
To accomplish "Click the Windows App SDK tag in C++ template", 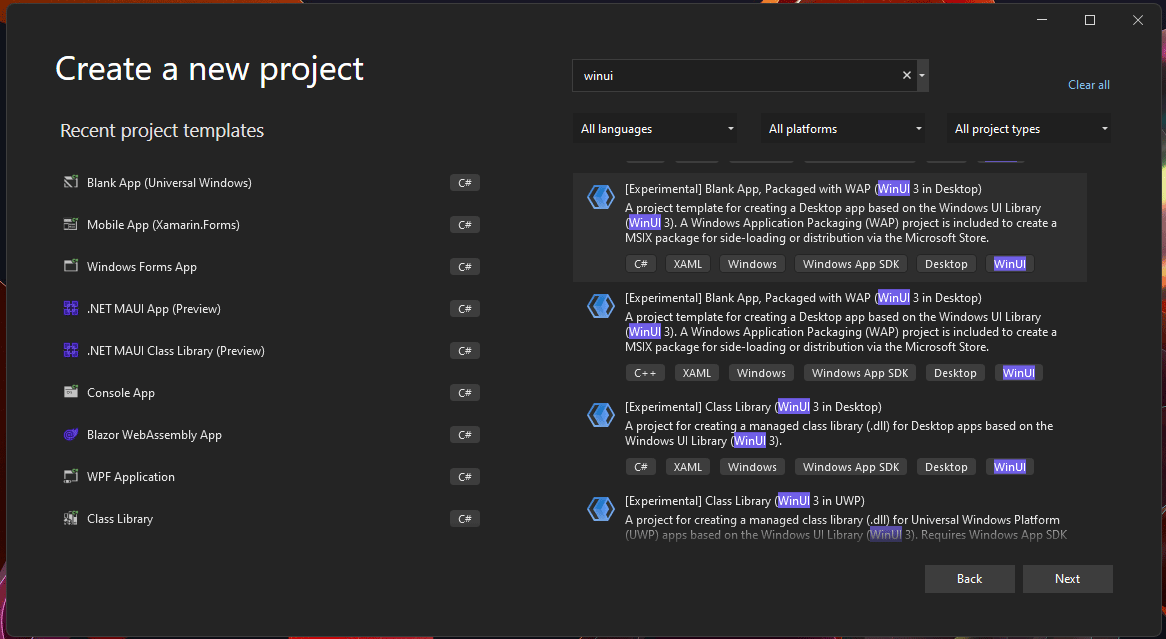I will point(860,373).
